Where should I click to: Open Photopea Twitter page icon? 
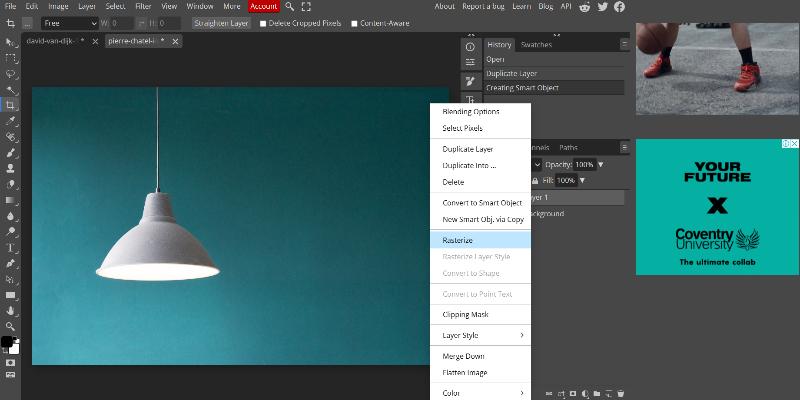603,7
